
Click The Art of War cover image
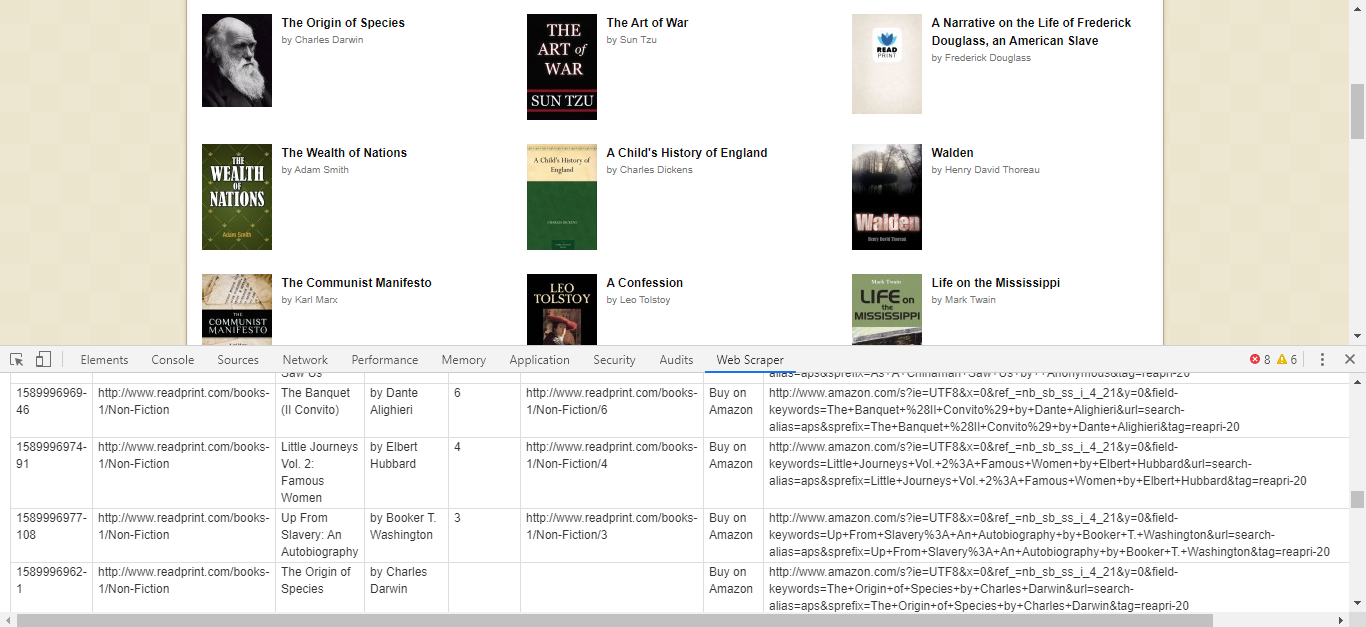tap(562, 67)
